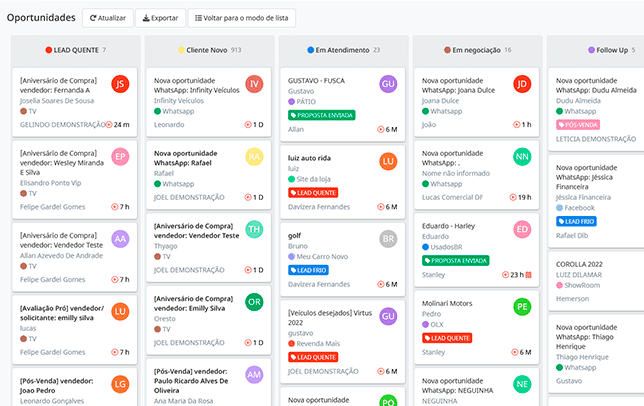Click source label OLX on Molinari card
The image size is (644, 406).
coord(437,325)
